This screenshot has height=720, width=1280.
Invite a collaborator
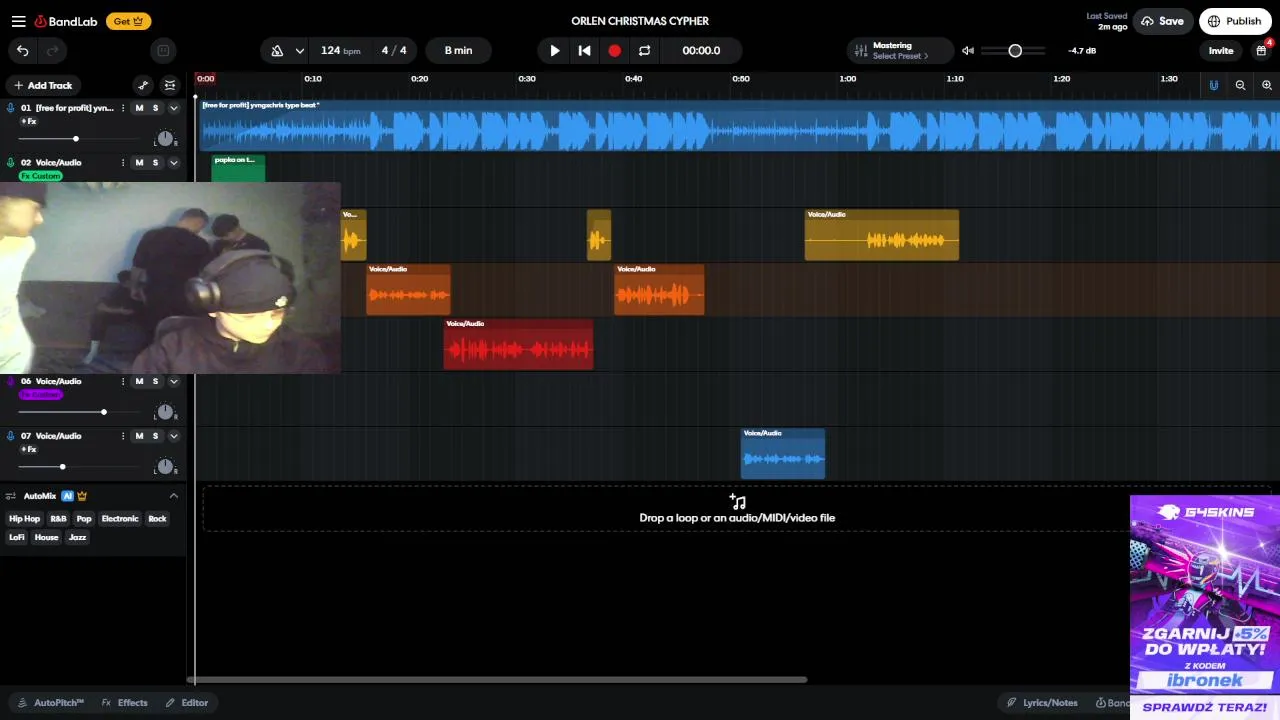tap(1221, 51)
